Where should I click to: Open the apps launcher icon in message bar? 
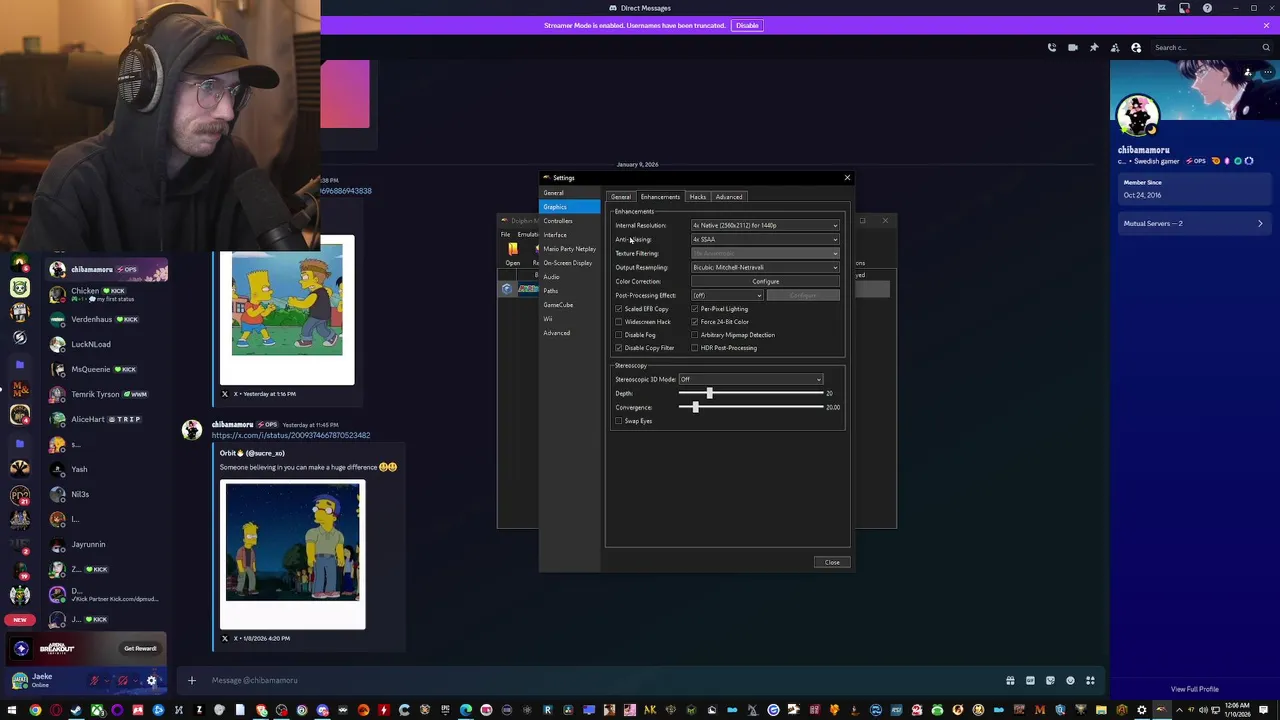[1090, 680]
